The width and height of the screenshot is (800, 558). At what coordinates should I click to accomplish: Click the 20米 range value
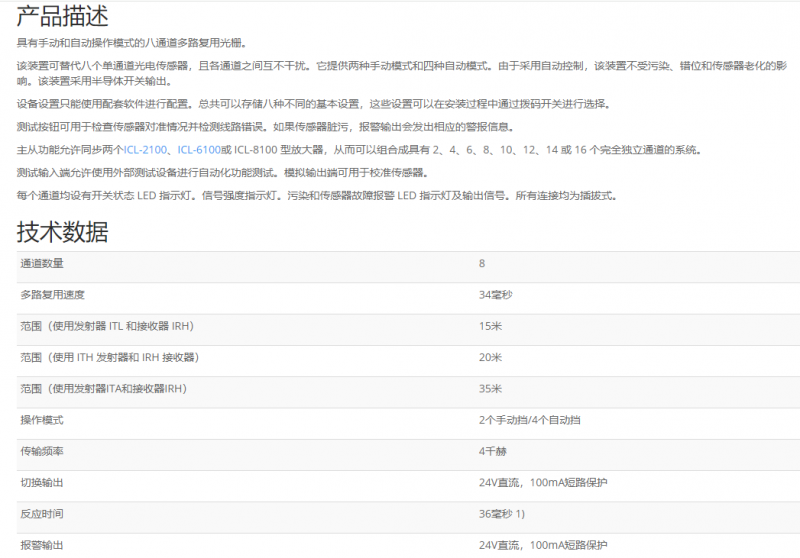pyautogui.click(x=490, y=357)
